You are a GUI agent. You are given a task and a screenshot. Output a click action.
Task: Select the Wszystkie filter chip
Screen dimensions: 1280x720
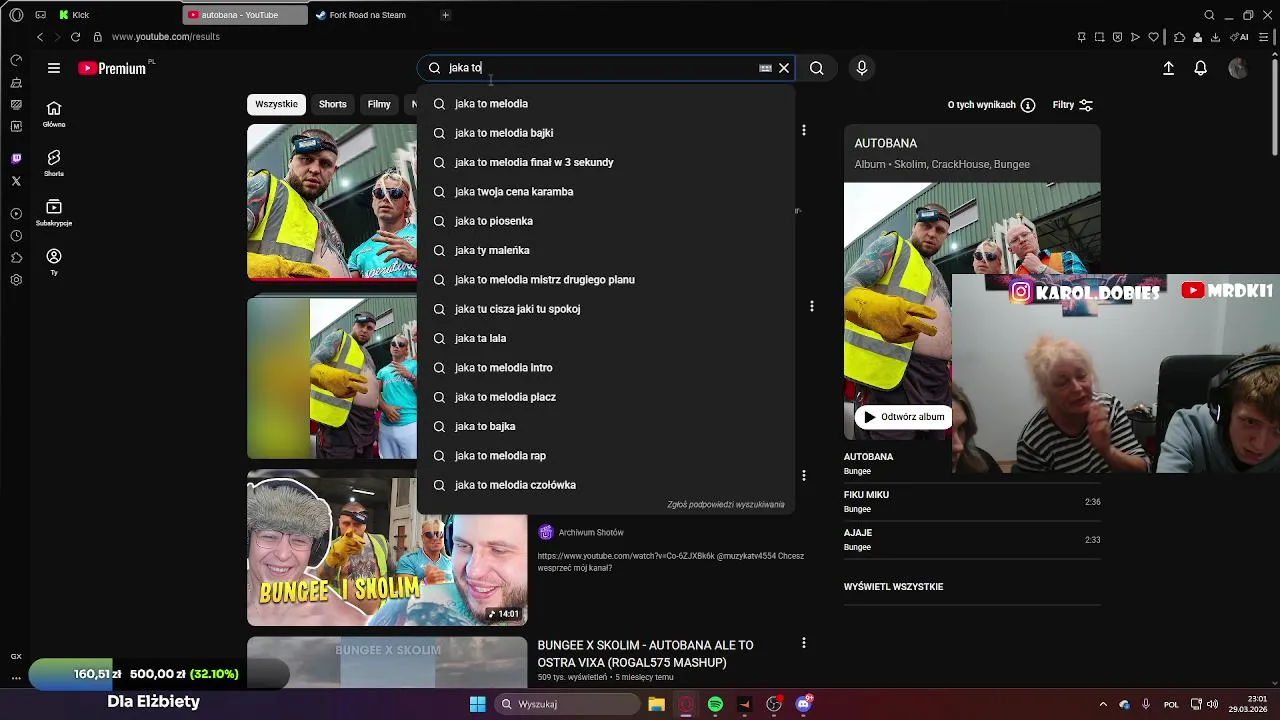[276, 104]
